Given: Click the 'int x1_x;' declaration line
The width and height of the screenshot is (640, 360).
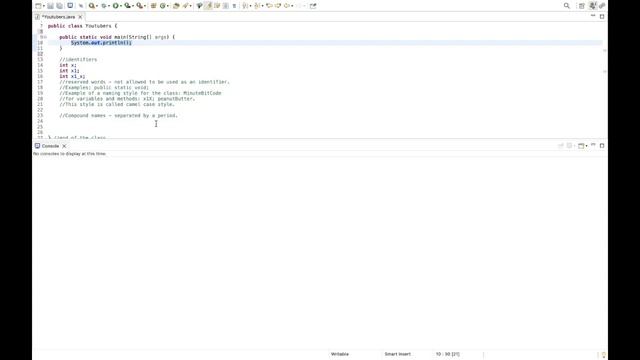Looking at the screenshot, I should coord(72,76).
